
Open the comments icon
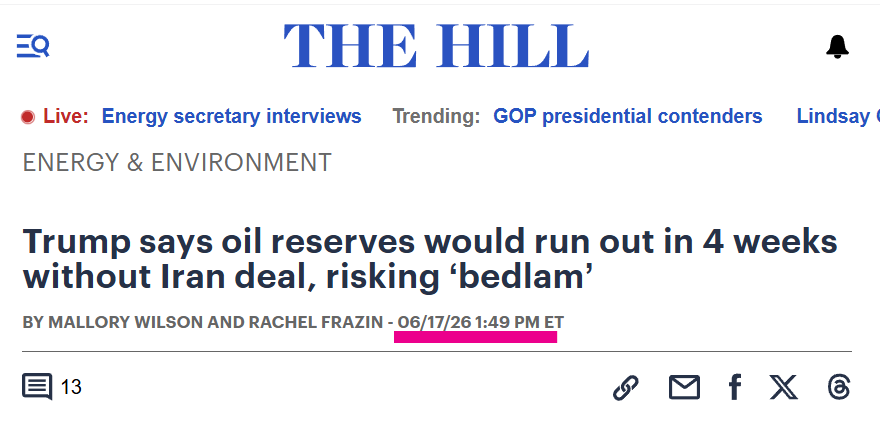[37, 387]
